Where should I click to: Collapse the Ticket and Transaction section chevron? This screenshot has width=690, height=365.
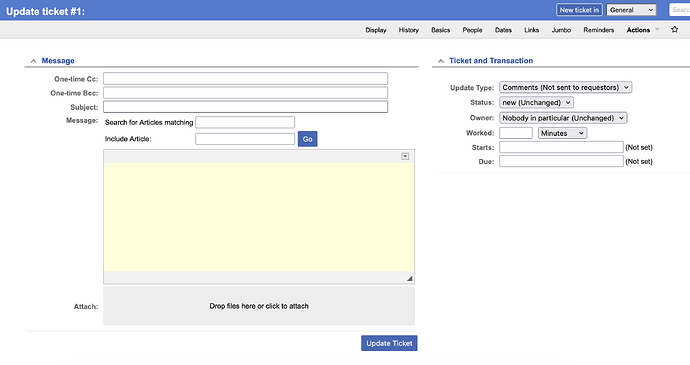click(x=440, y=61)
